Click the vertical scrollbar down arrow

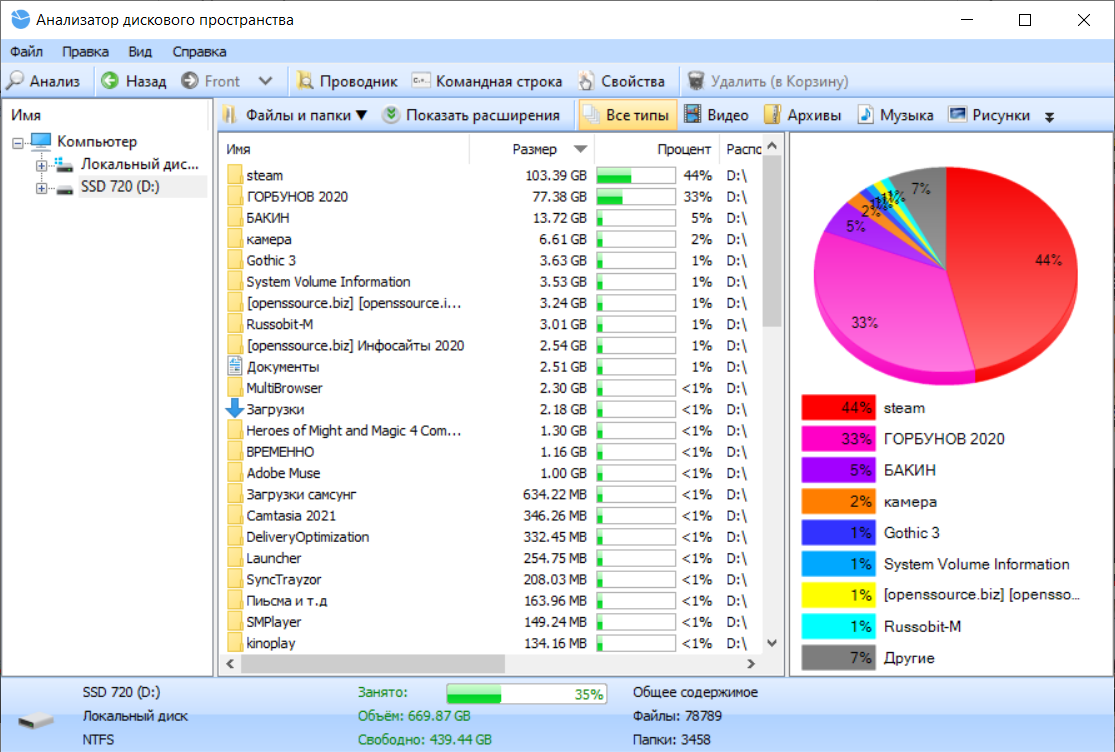(x=772, y=643)
